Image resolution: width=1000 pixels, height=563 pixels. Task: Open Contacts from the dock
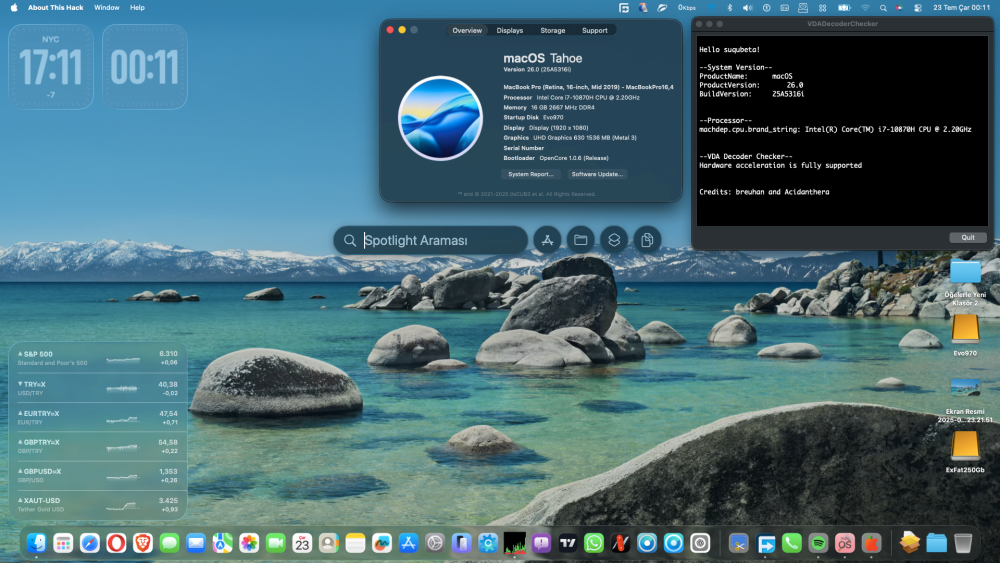[328, 543]
